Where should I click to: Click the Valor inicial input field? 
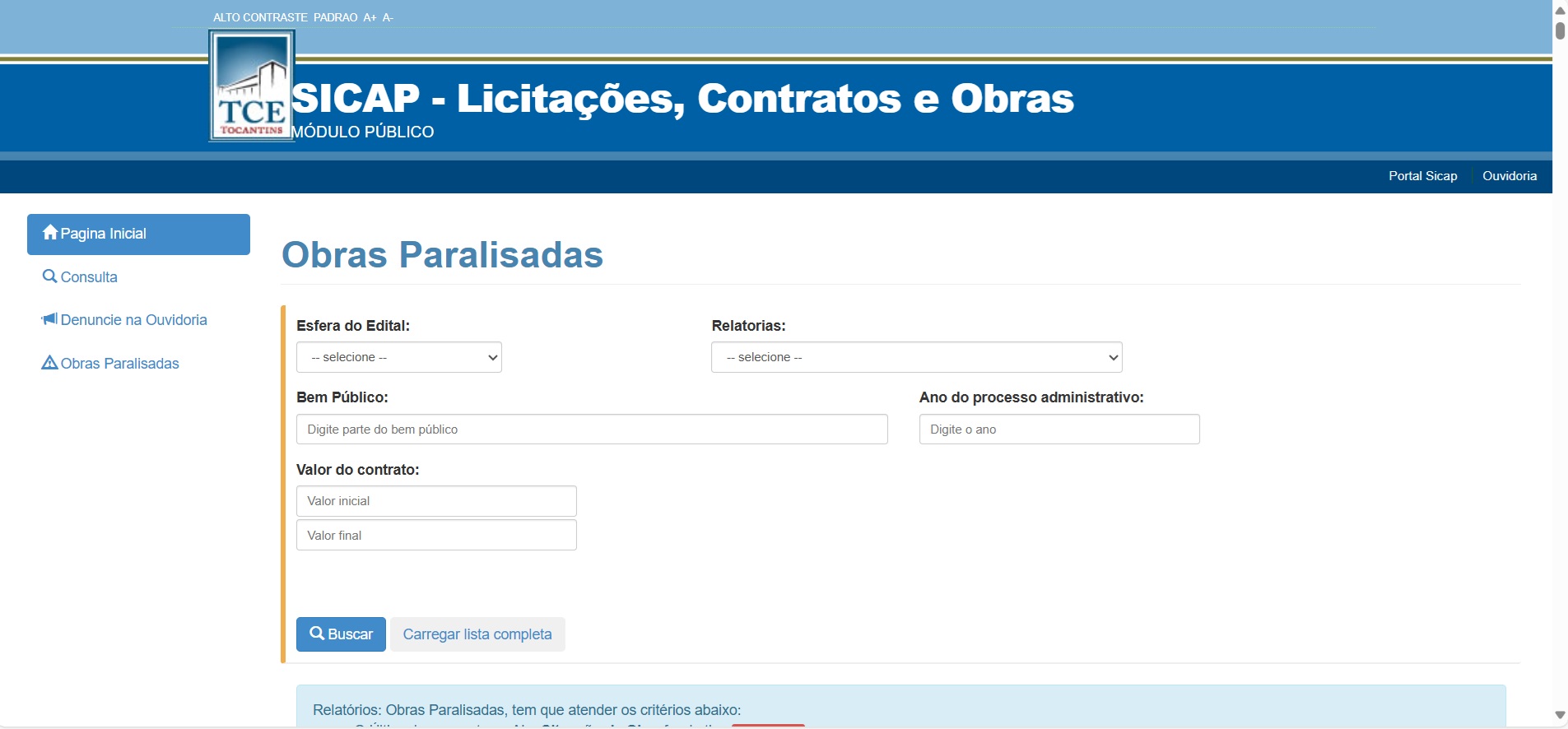coord(436,501)
